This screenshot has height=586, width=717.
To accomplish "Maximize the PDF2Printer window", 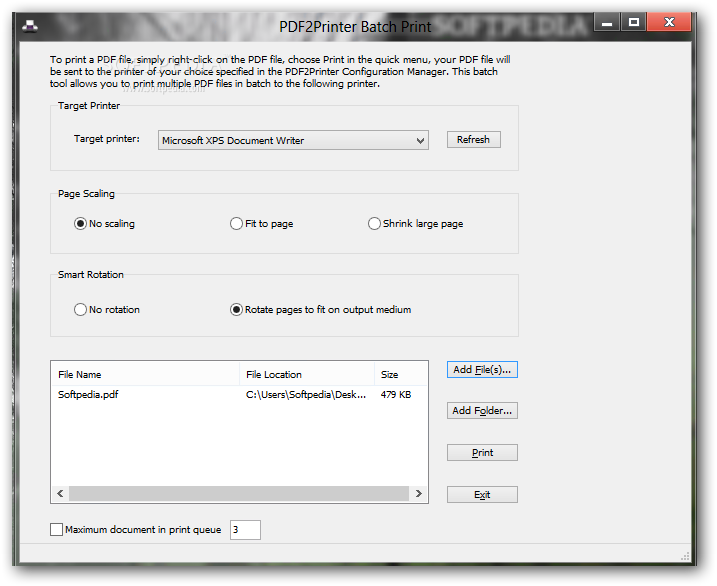I will coord(633,22).
